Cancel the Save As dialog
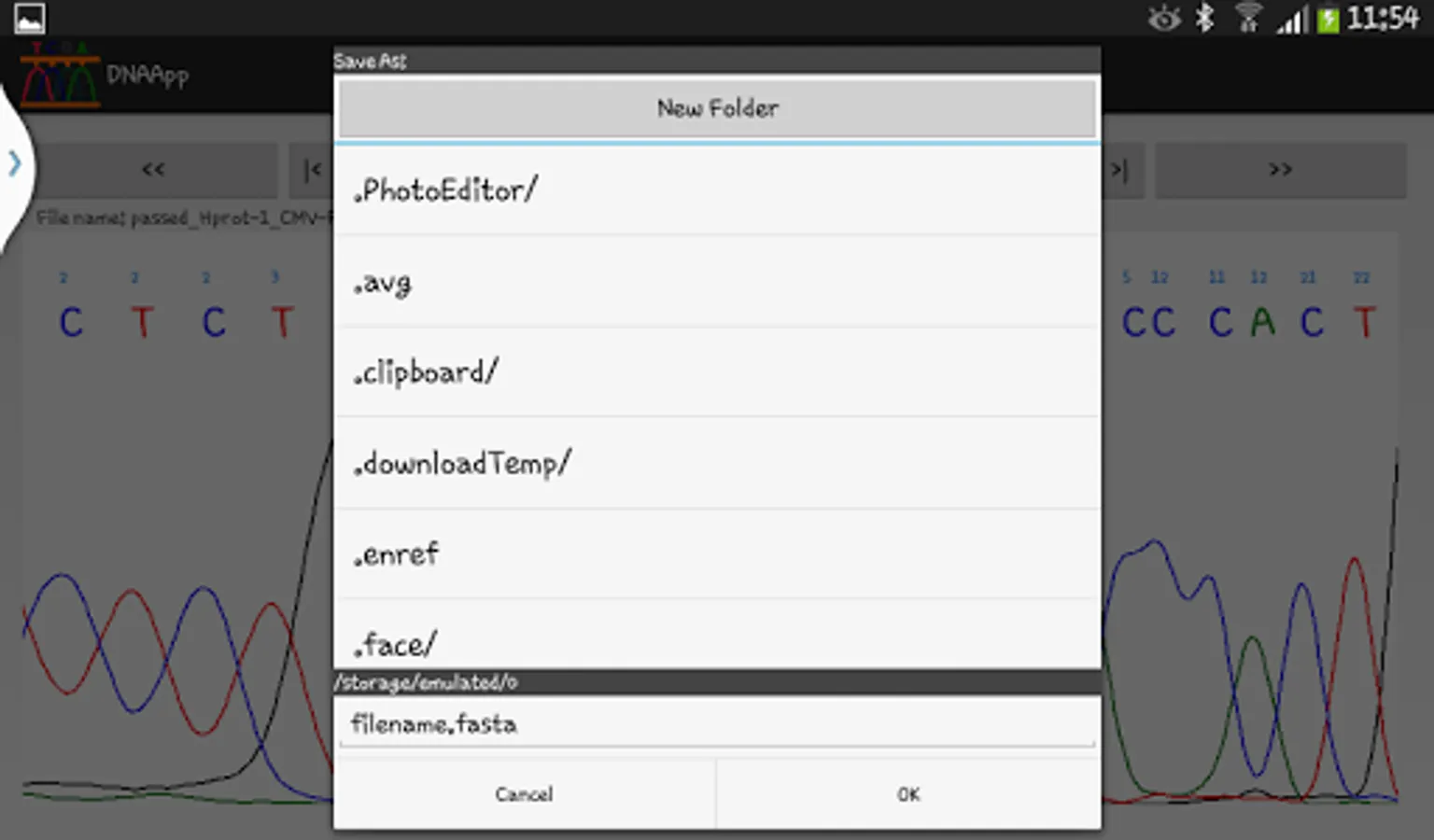This screenshot has width=1434, height=840. click(525, 794)
